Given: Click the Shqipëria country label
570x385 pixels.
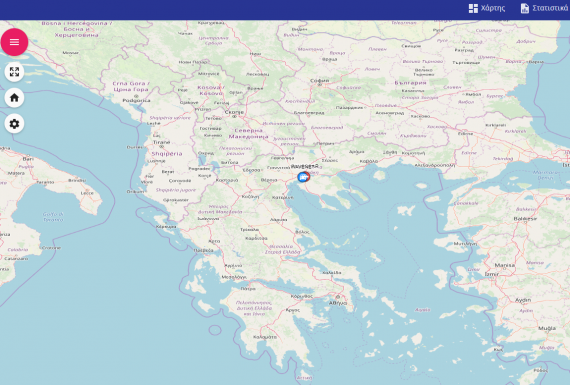Looking at the screenshot, I should [x=167, y=154].
